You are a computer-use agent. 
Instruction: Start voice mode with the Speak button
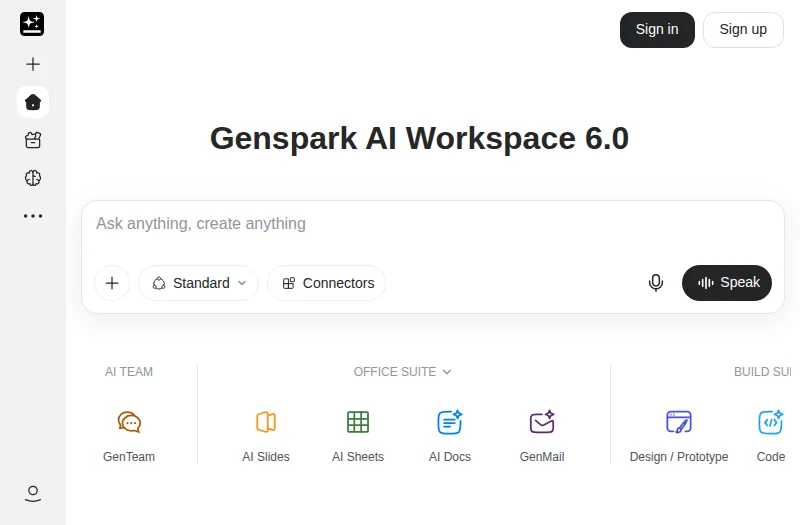coord(727,283)
